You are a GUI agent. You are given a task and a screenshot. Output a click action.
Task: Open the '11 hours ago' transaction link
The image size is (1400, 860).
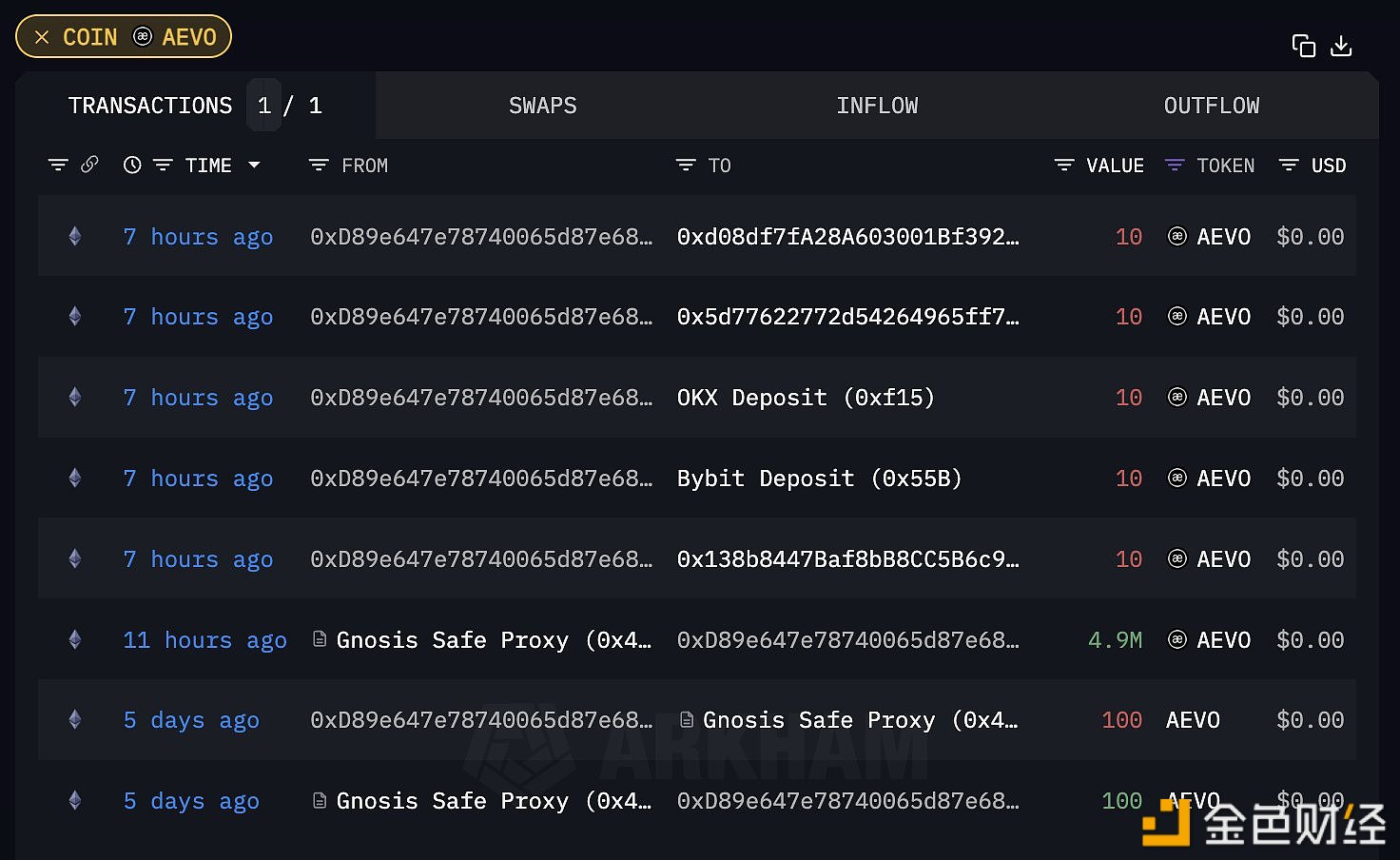204,640
